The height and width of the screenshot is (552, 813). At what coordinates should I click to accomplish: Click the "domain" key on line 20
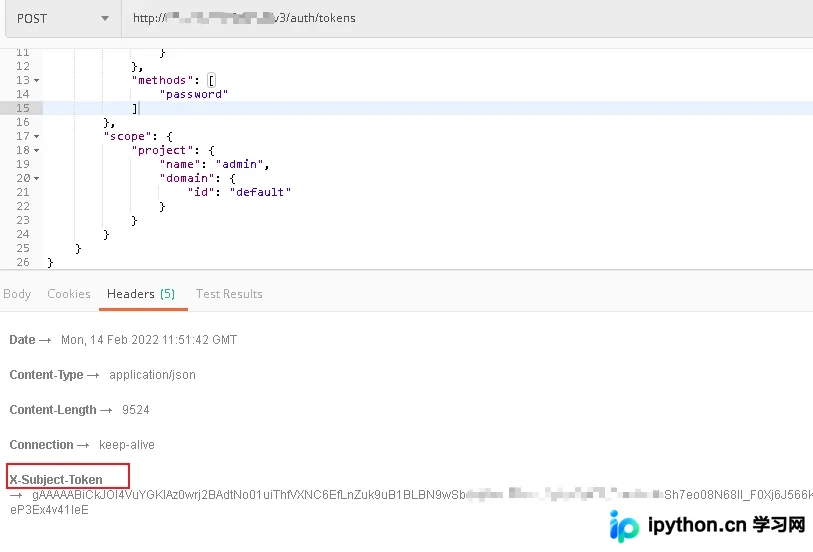click(187, 178)
